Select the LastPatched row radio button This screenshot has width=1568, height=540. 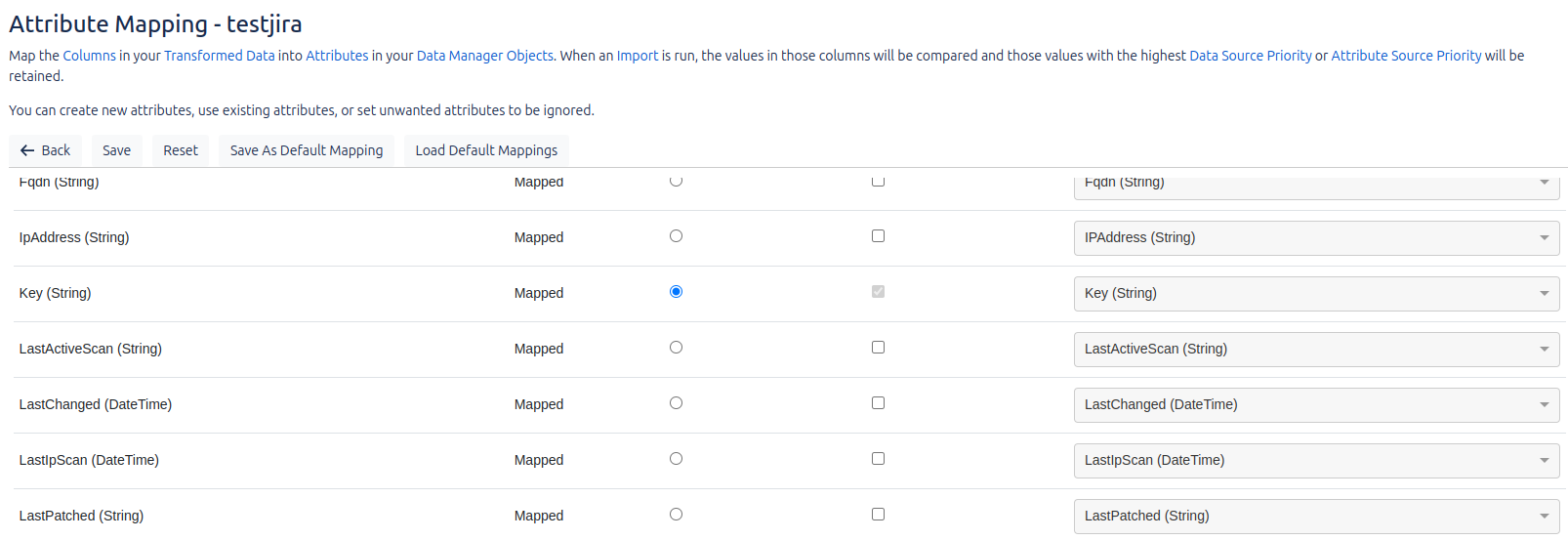(676, 515)
